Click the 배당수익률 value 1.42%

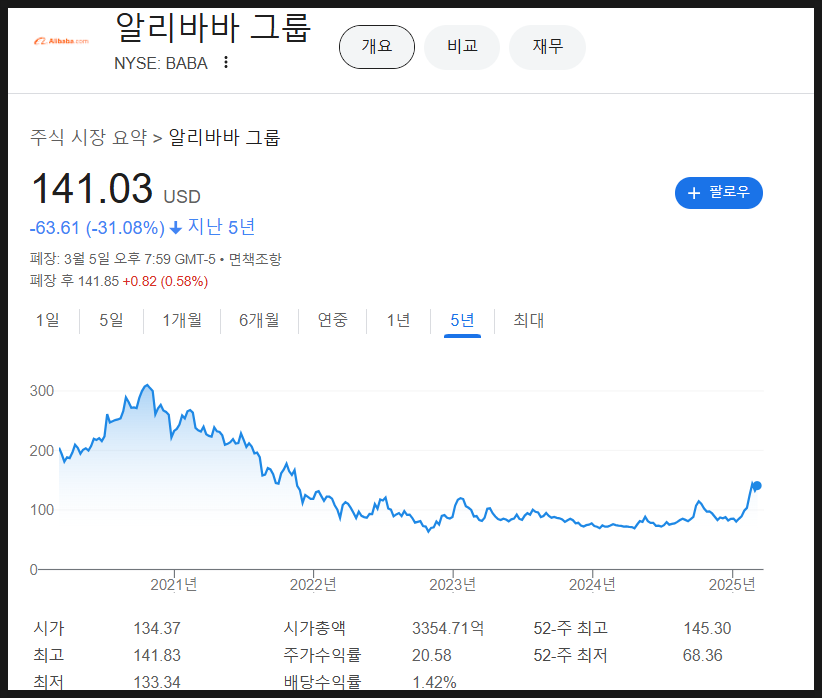tap(434, 682)
